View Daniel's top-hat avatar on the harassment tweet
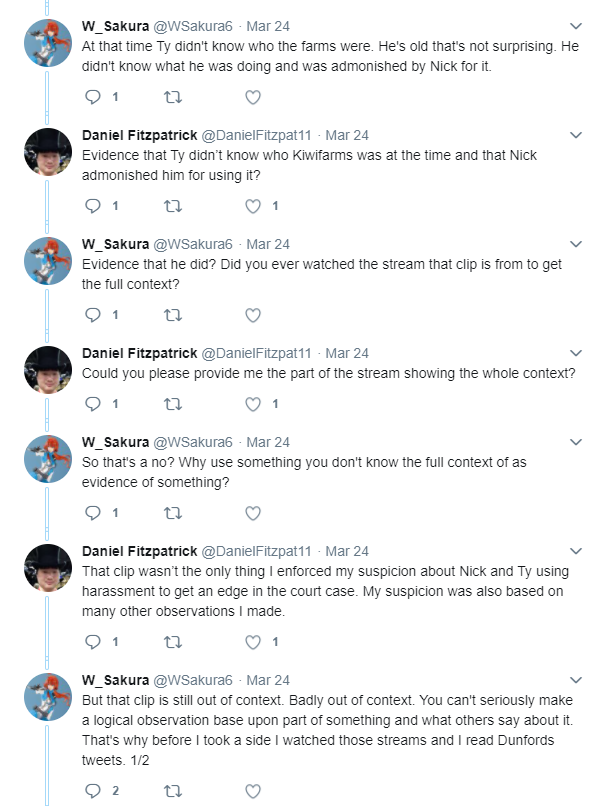This screenshot has height=806, width=606. click(x=48, y=567)
